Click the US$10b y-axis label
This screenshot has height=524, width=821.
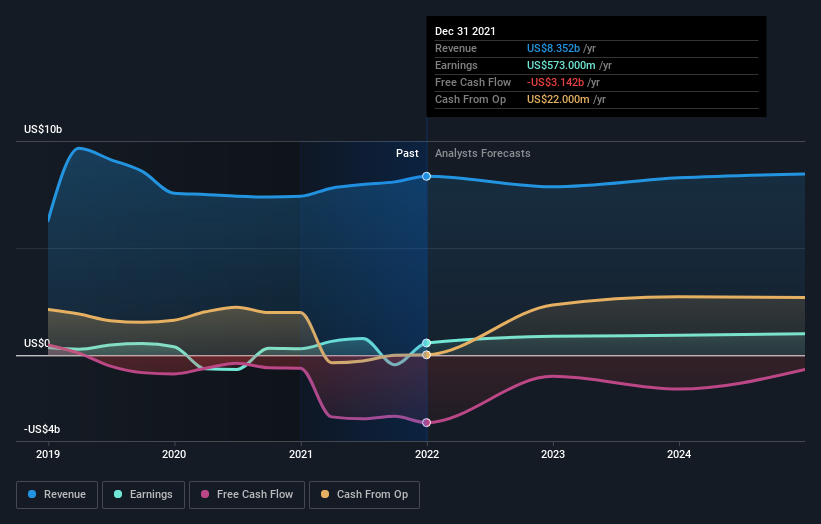click(x=43, y=129)
